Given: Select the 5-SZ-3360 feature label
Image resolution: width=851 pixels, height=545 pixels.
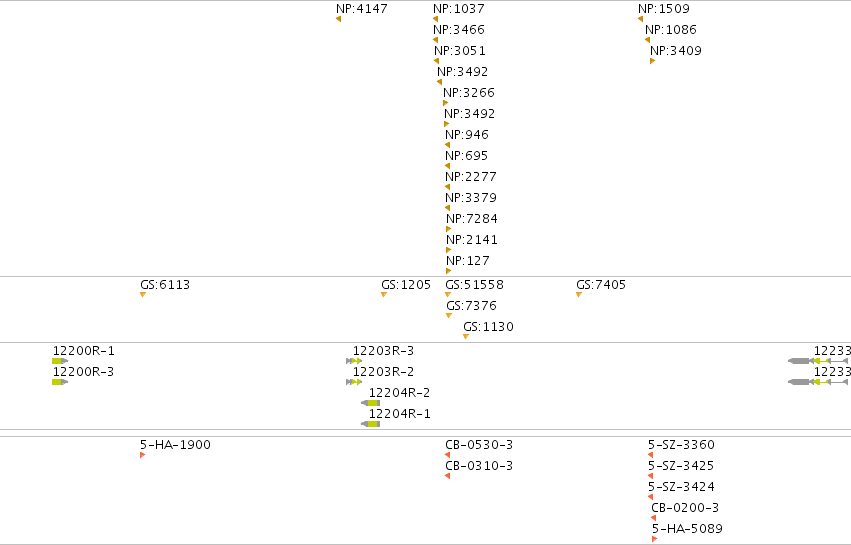Looking at the screenshot, I should click(x=681, y=445).
